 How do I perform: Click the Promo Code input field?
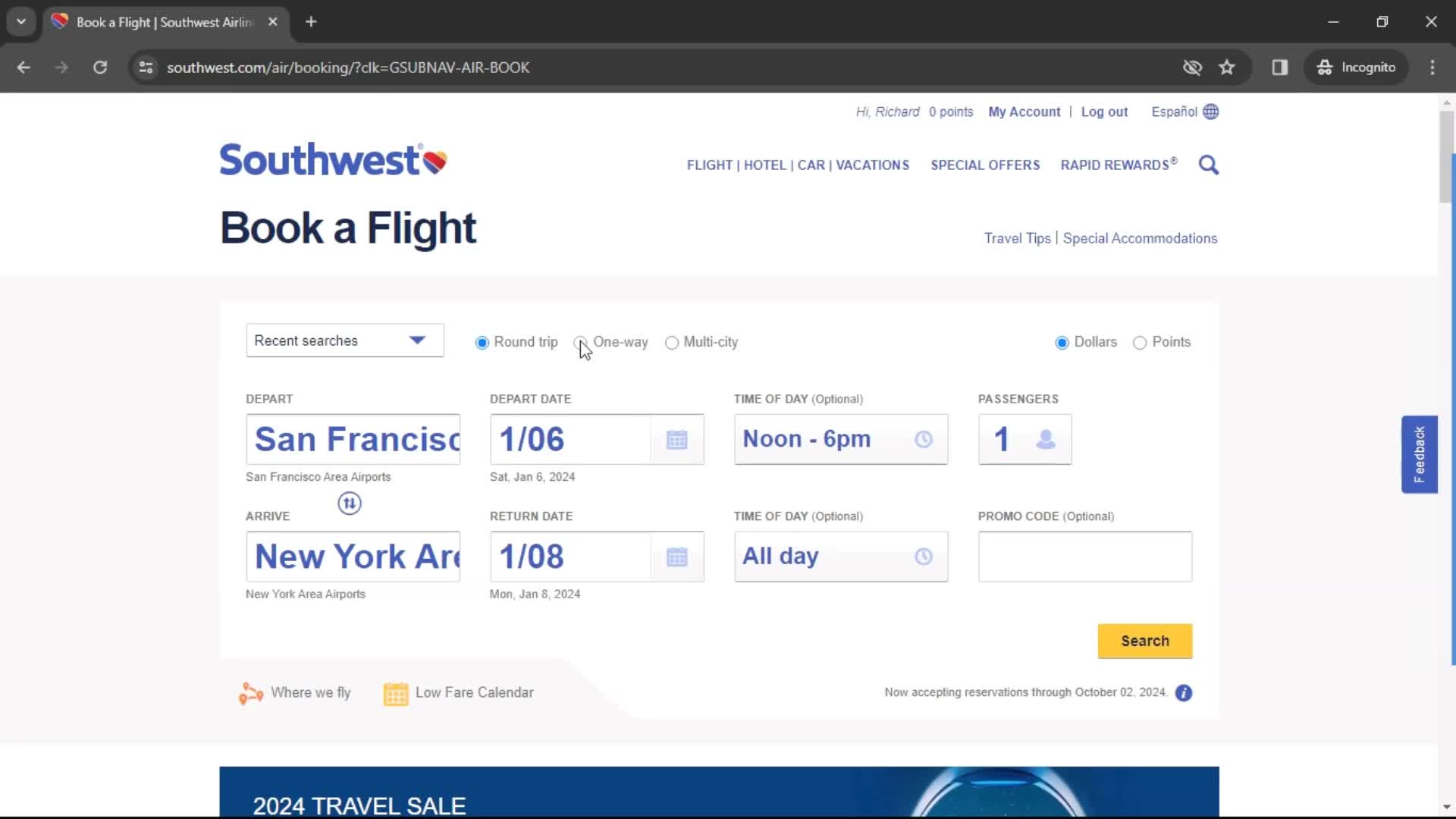pyautogui.click(x=1084, y=556)
